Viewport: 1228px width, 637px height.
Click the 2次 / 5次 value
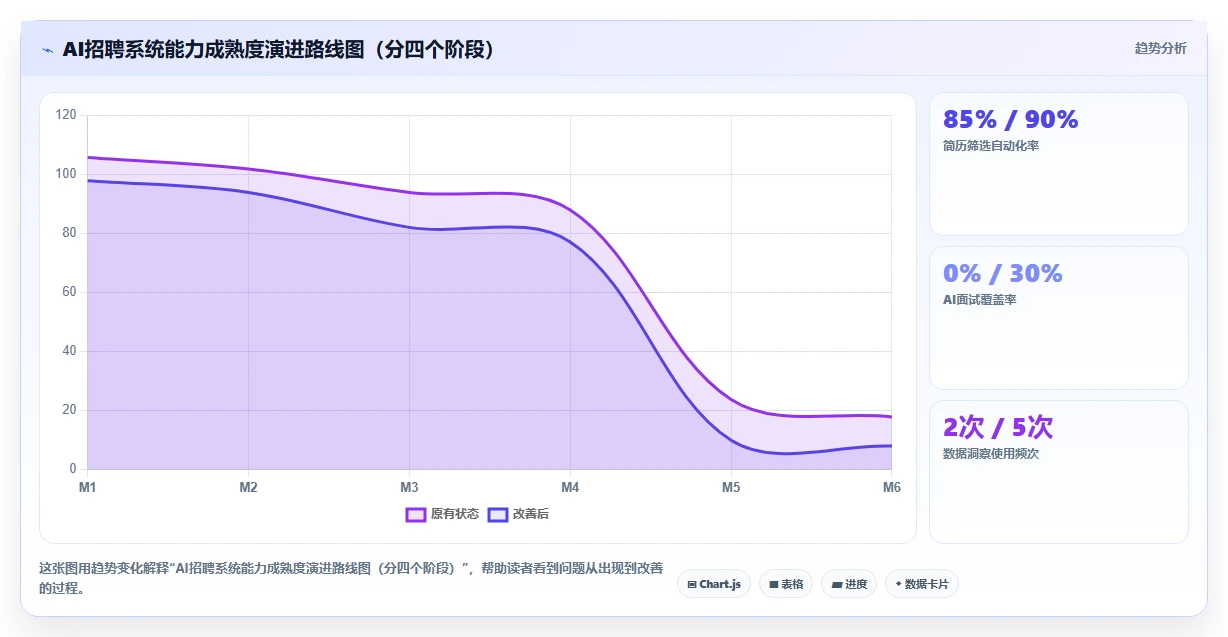998,428
